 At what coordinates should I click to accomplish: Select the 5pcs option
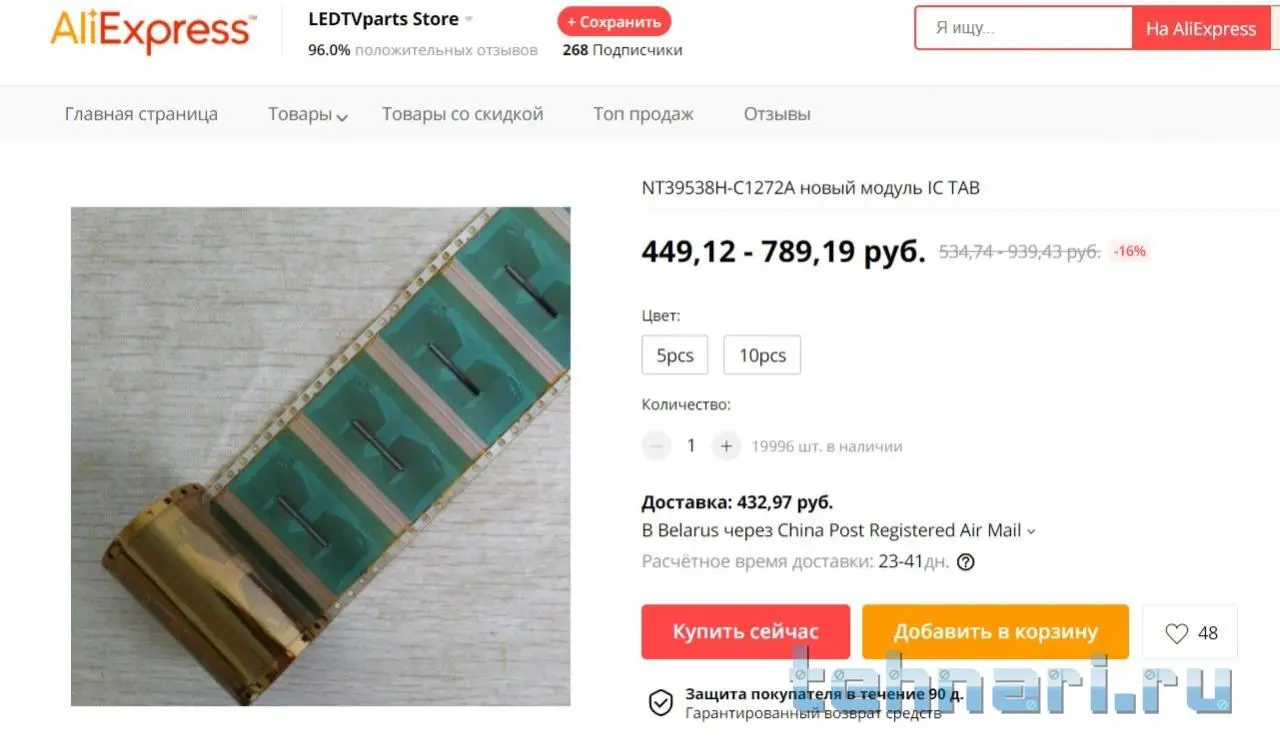[675, 355]
